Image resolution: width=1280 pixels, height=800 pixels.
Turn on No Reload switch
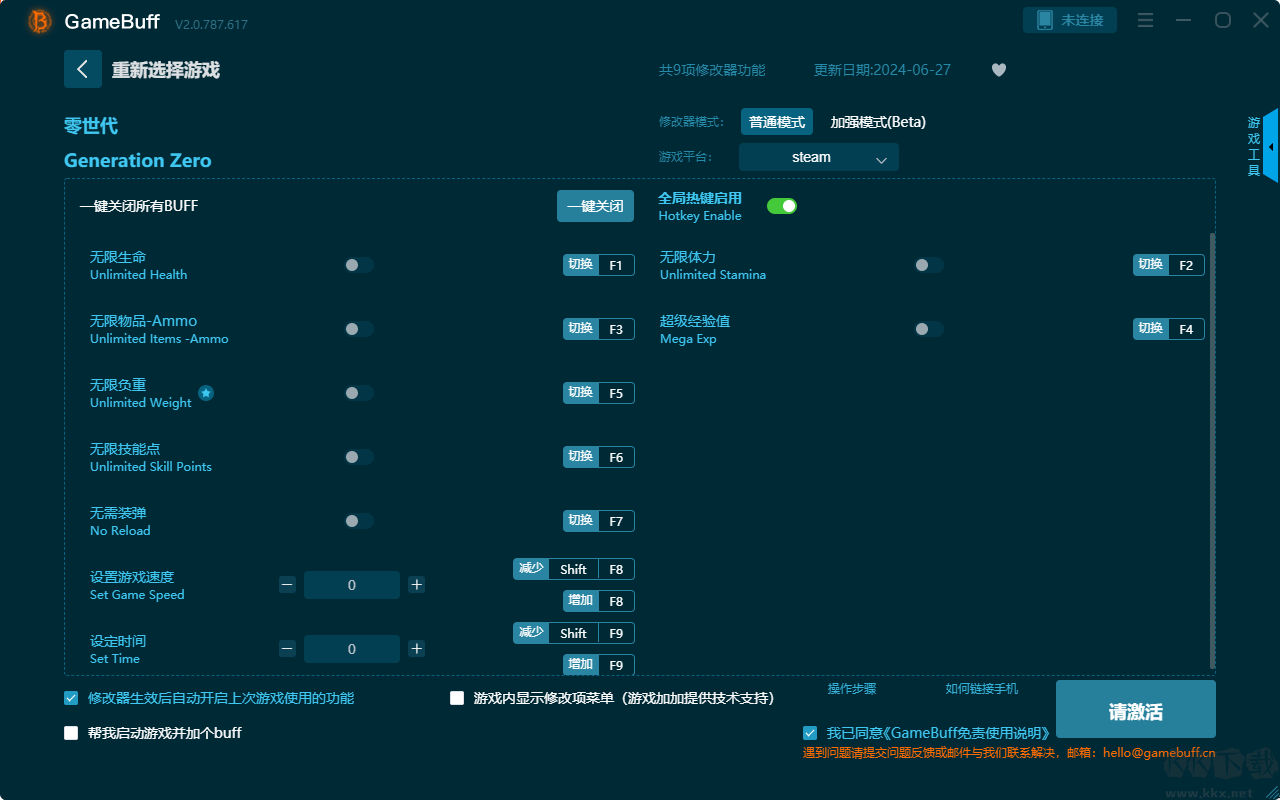point(359,521)
